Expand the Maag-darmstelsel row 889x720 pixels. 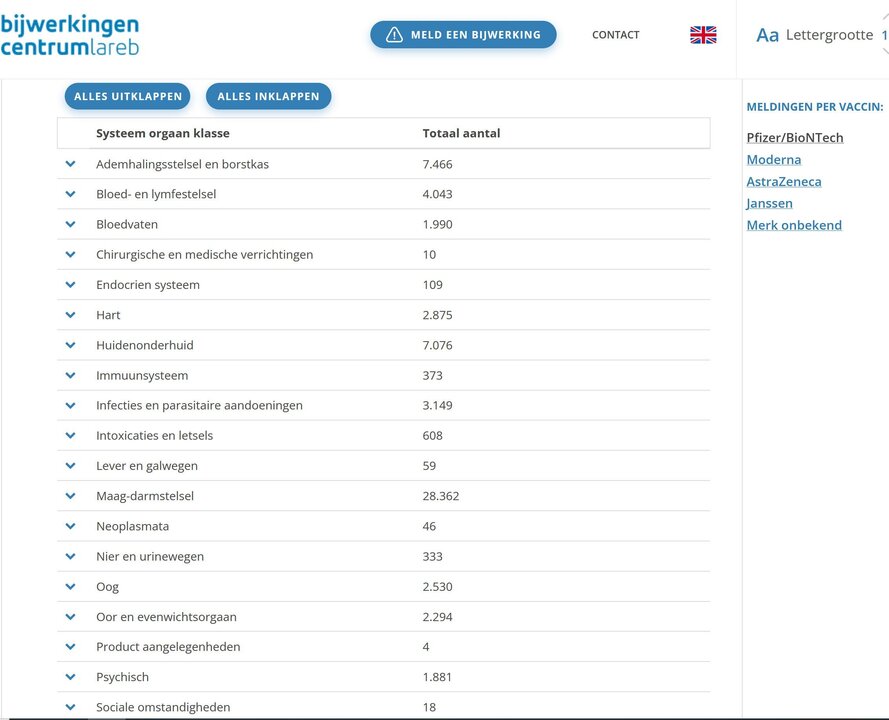(x=71, y=496)
